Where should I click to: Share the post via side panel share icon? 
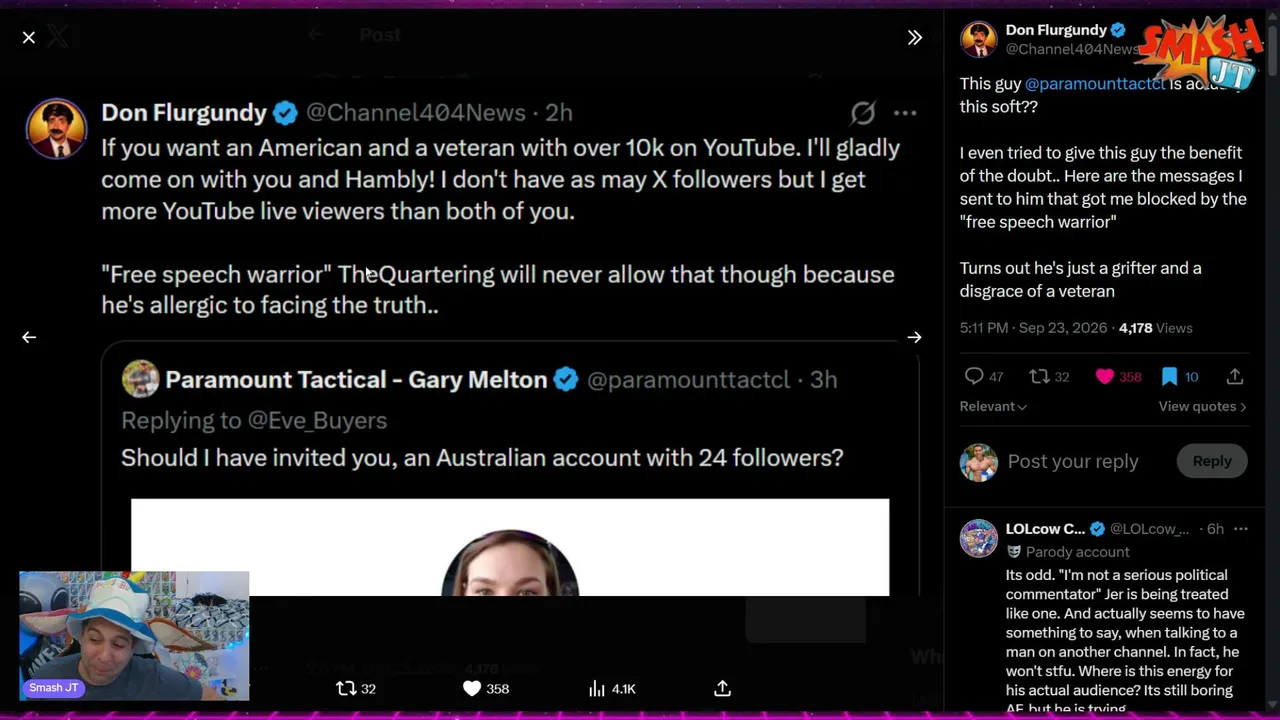[1235, 376]
